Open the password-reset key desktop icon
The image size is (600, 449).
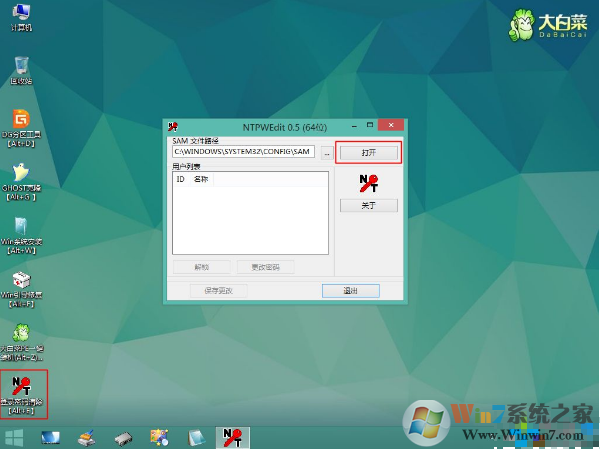pos(20,388)
